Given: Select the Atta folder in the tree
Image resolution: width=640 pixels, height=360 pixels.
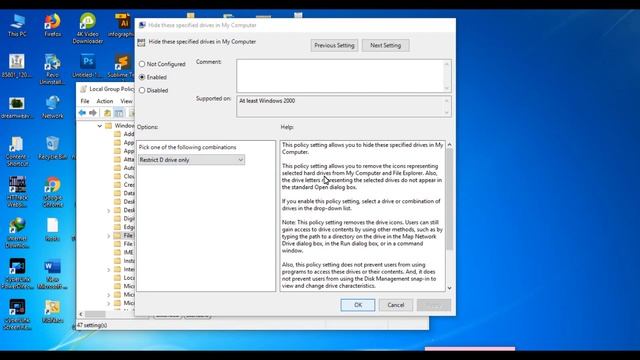Looking at the screenshot, I should (x=124, y=160).
